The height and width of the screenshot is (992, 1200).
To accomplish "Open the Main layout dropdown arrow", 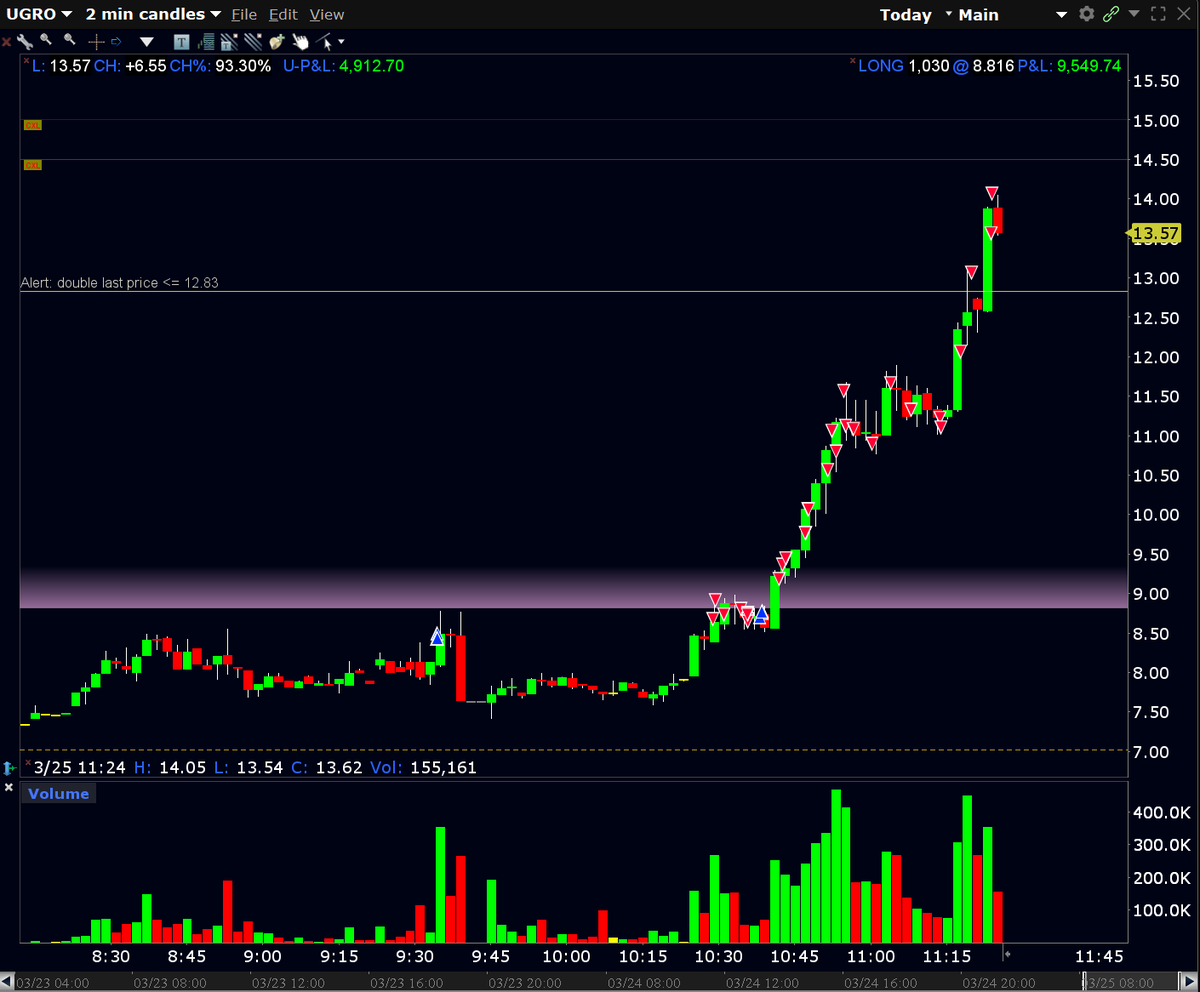I will 1062,14.
